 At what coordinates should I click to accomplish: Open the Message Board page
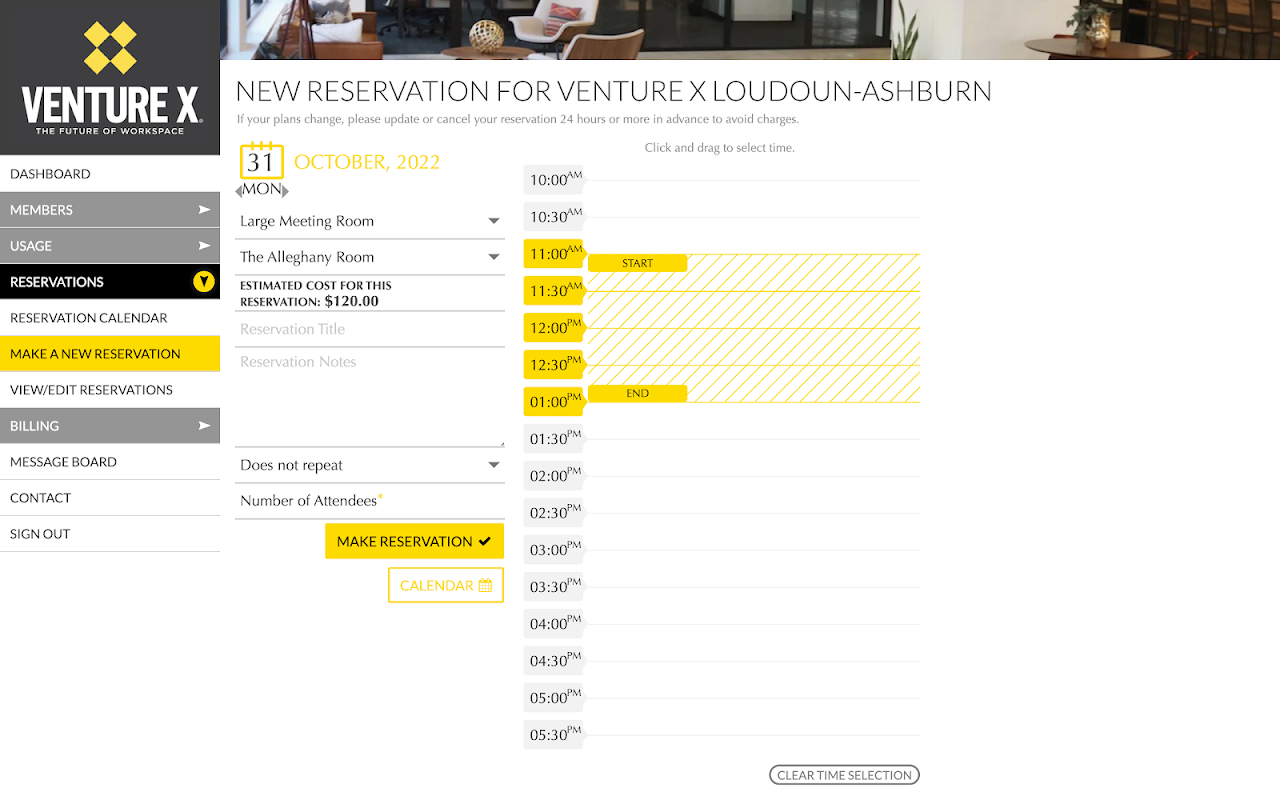point(110,462)
